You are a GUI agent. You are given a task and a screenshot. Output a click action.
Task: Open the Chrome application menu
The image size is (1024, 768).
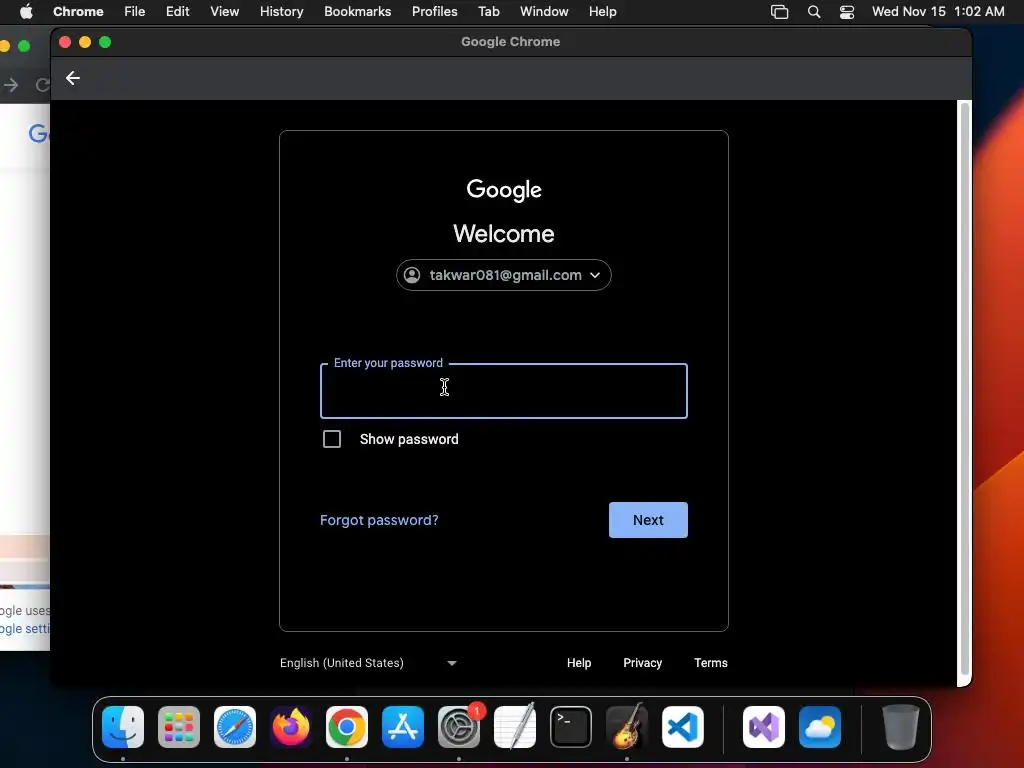tap(78, 12)
